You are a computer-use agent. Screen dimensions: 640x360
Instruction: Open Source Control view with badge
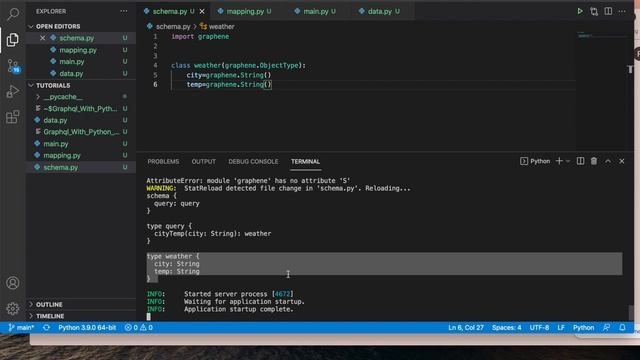13,66
